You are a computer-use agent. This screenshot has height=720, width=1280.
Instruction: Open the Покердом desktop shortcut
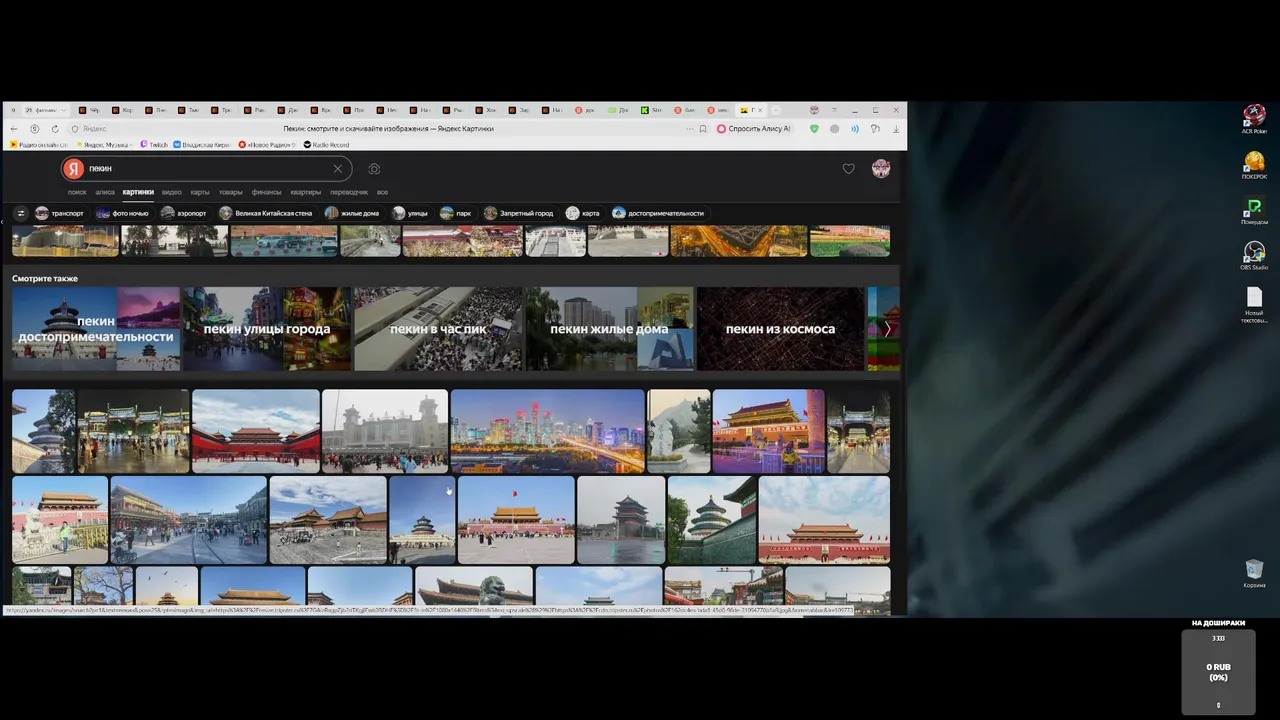(1254, 210)
